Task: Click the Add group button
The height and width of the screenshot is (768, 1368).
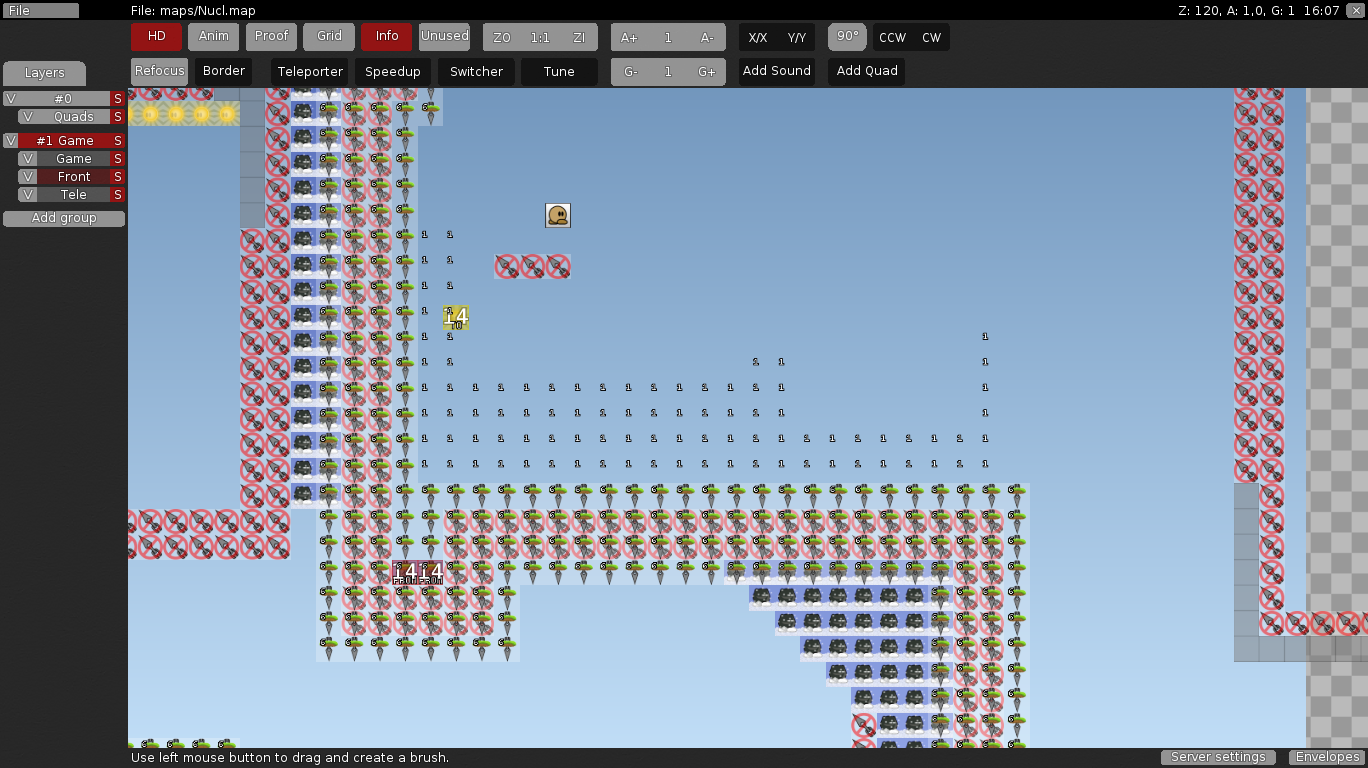Action: pyautogui.click(x=63, y=218)
